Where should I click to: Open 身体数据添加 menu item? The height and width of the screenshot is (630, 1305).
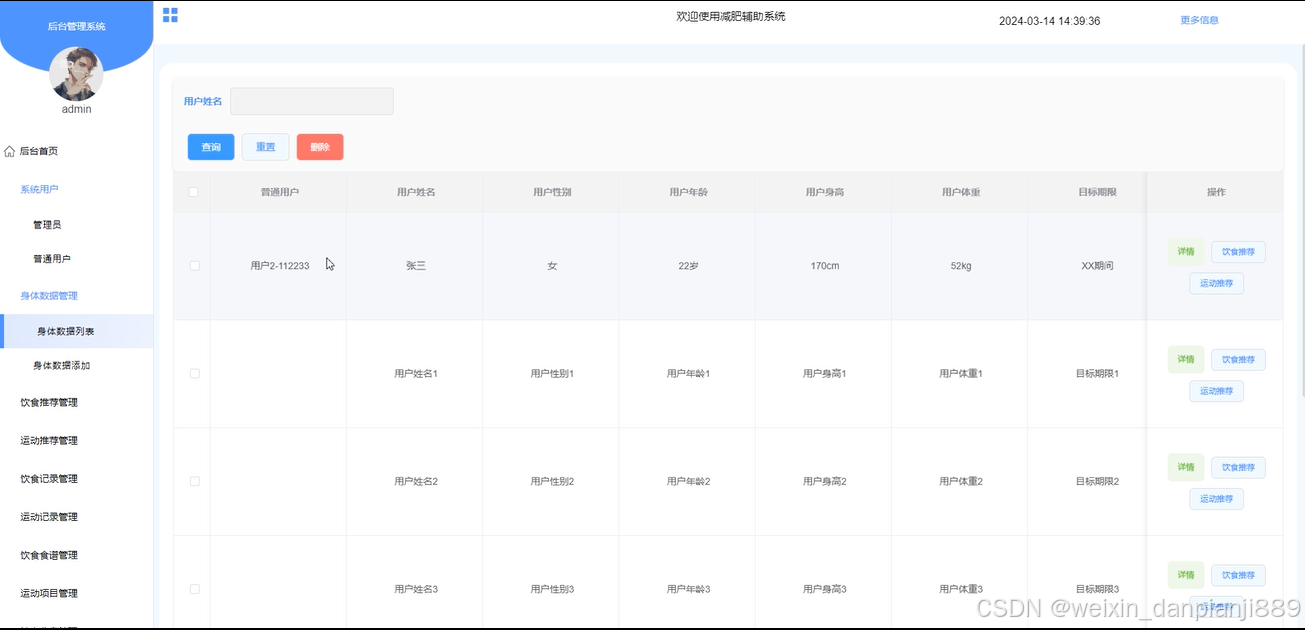[x=62, y=366]
